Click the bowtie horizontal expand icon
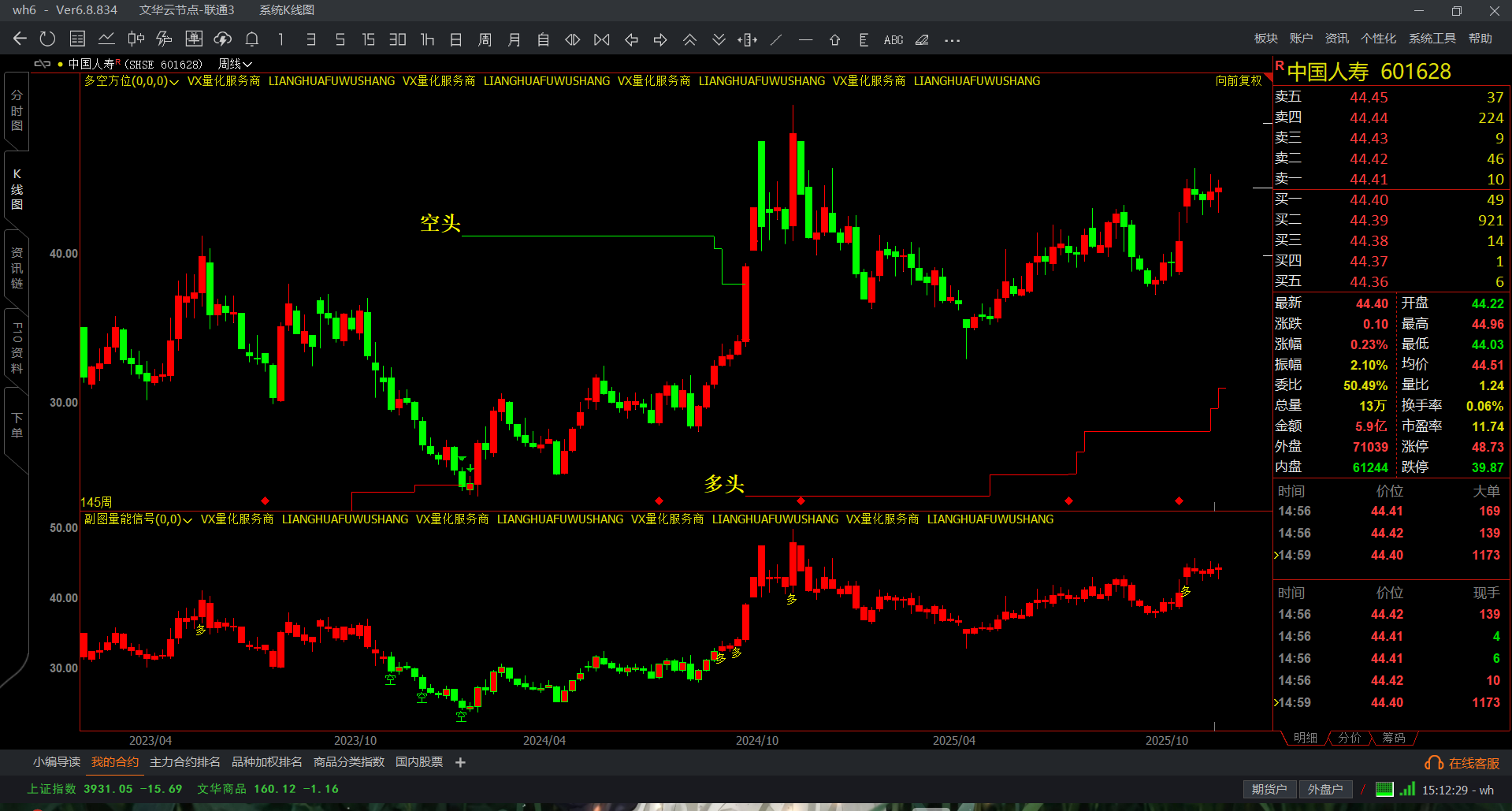Viewport: 1512px width, 811px height. pyautogui.click(x=602, y=39)
